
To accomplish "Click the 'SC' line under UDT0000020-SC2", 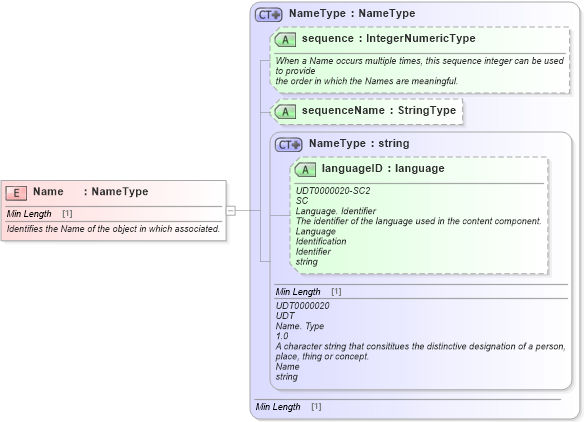I will [x=302, y=201].
